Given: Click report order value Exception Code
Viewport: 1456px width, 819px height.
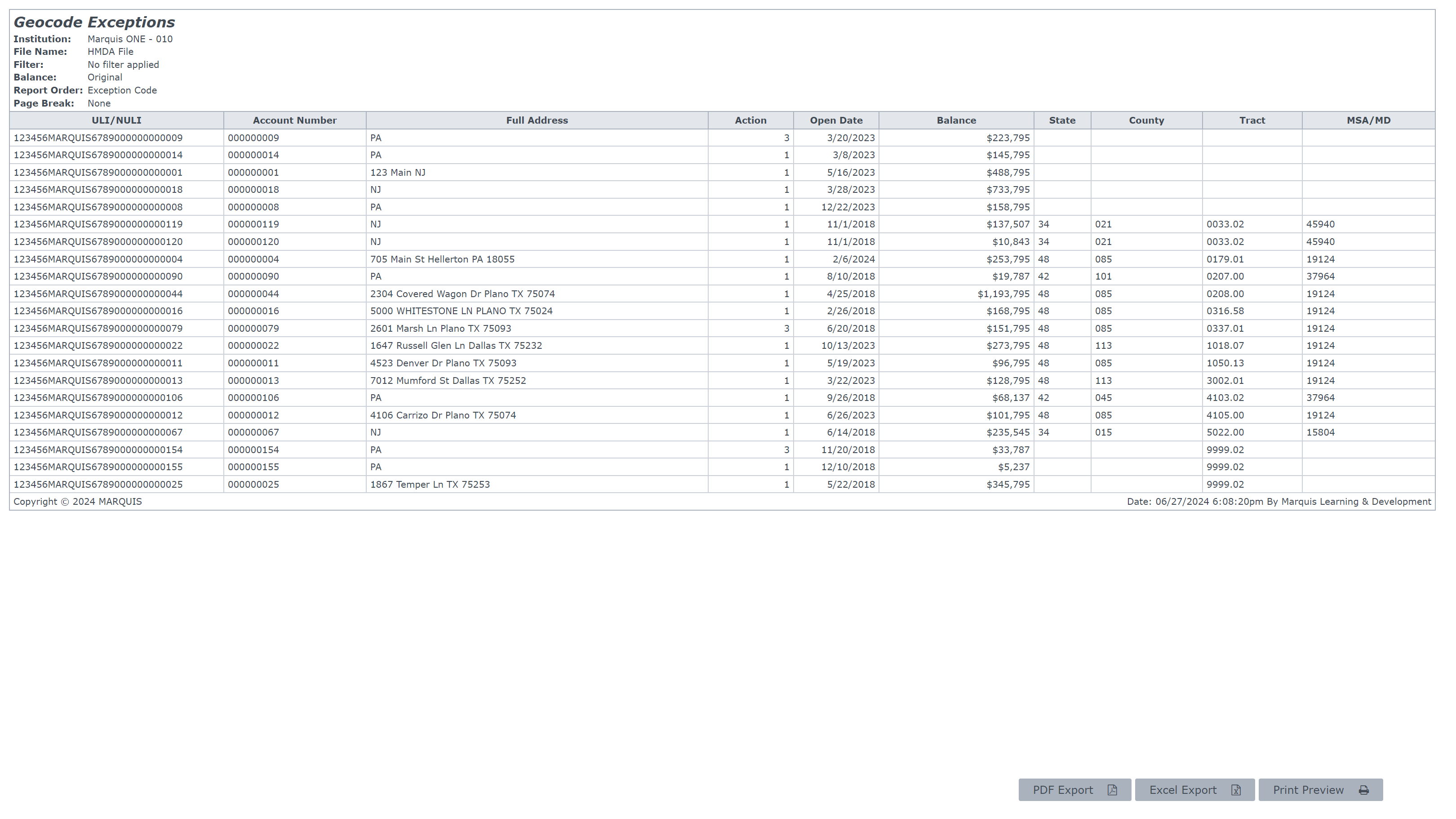Looking at the screenshot, I should coord(122,90).
